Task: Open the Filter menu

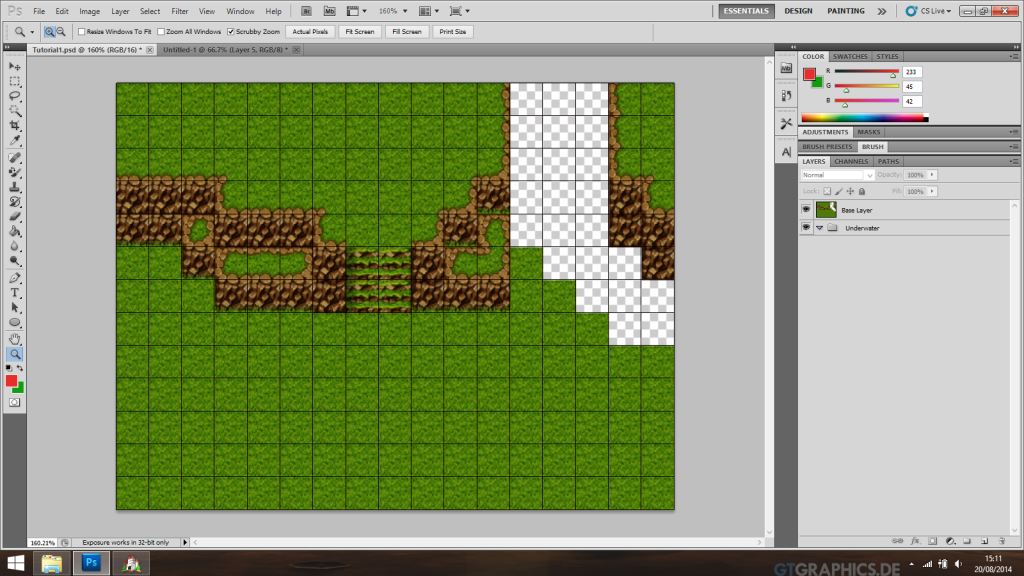Action: point(180,11)
